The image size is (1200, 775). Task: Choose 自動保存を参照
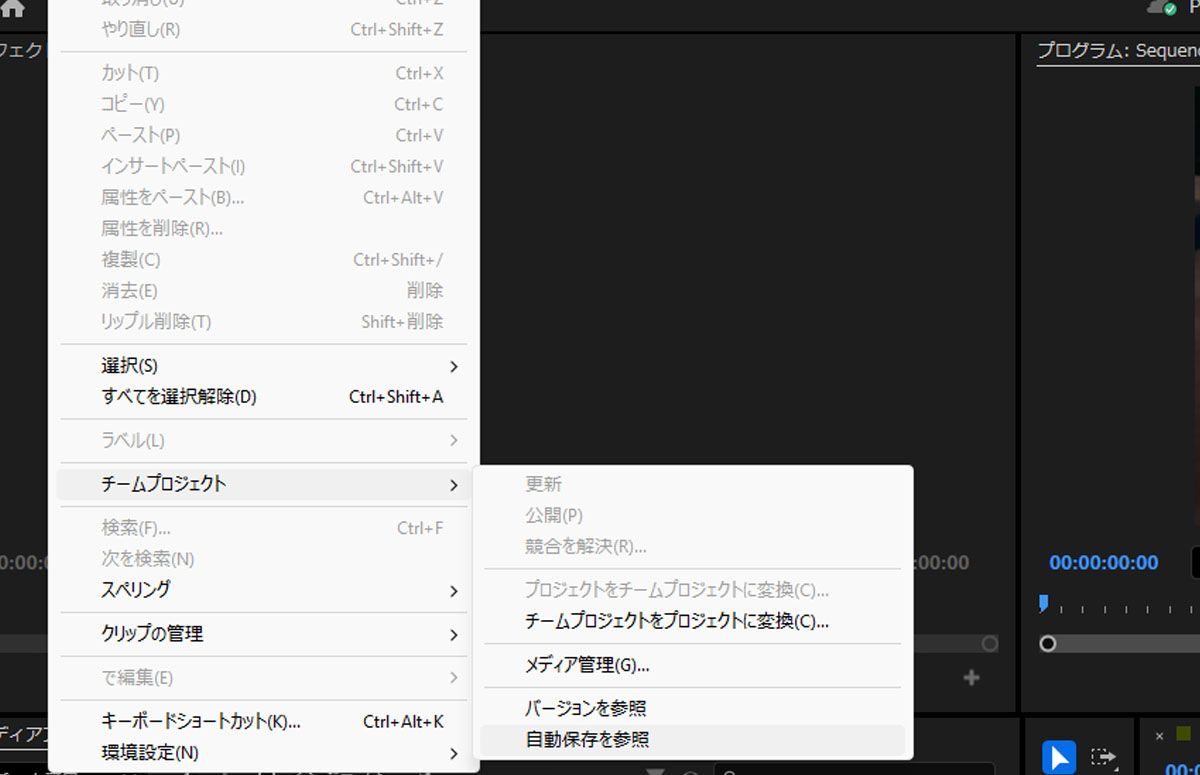(x=693, y=741)
